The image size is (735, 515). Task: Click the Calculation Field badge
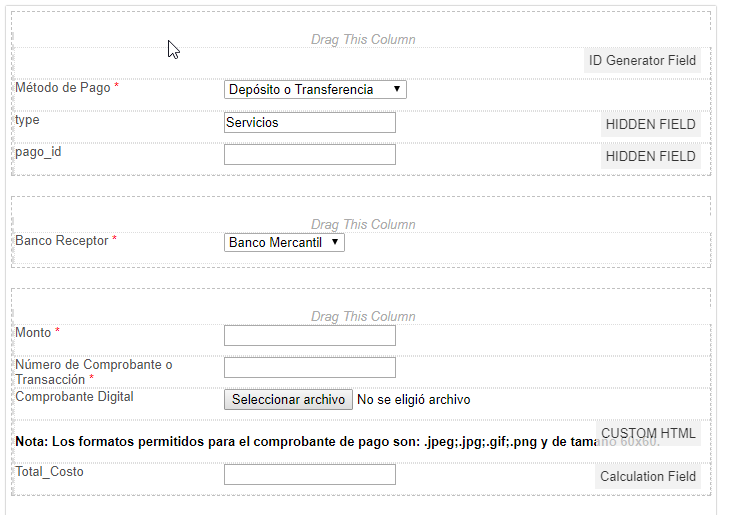647,477
